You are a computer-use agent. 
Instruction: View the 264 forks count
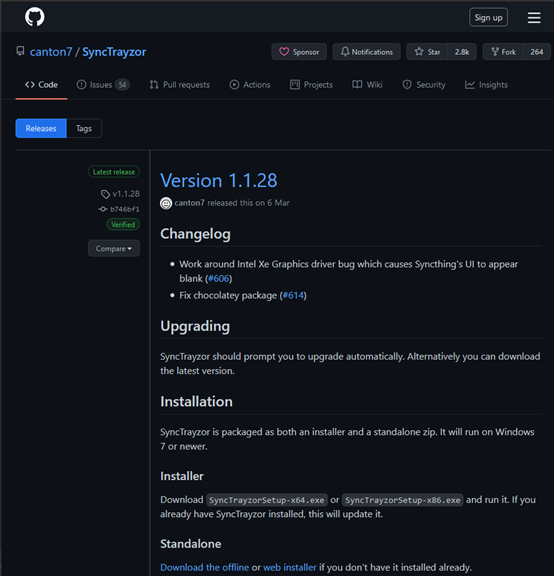(537, 52)
